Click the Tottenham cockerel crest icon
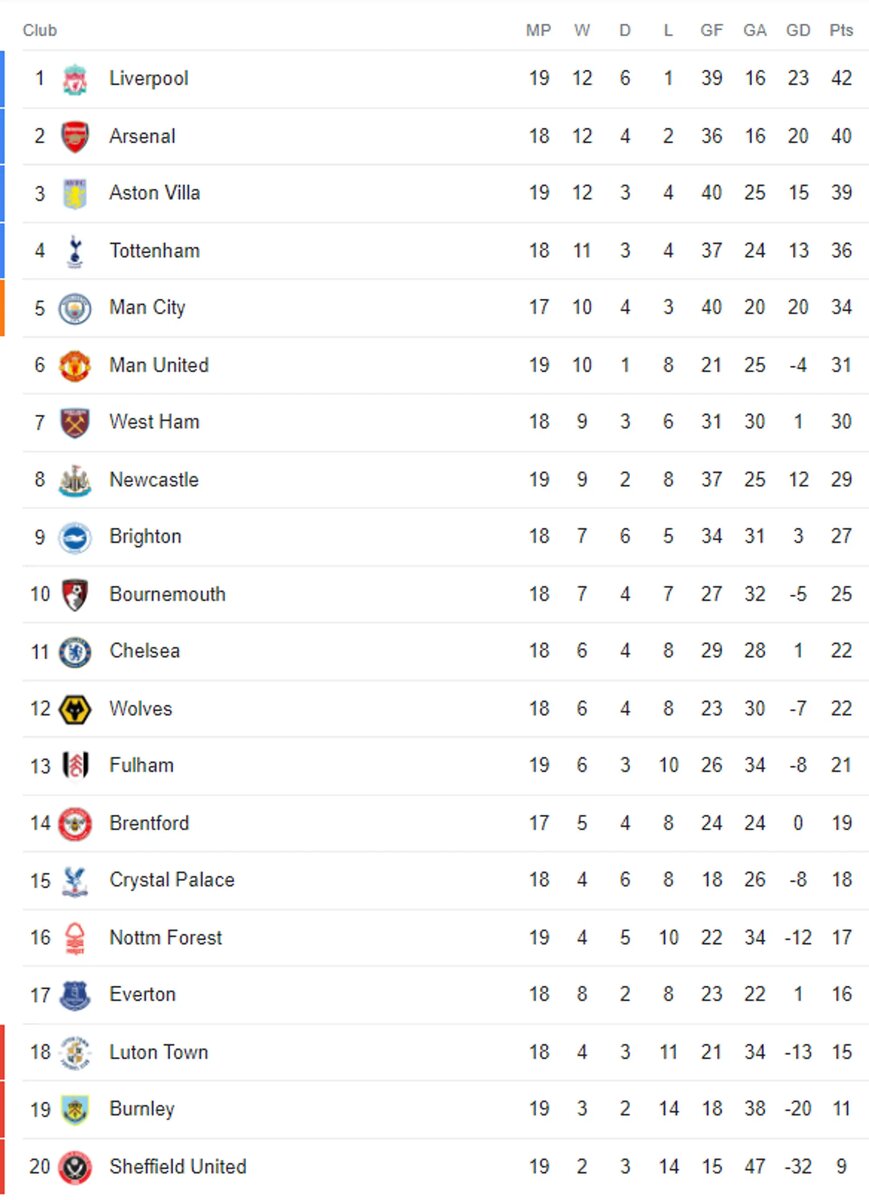The width and height of the screenshot is (869, 1200). click(75, 251)
